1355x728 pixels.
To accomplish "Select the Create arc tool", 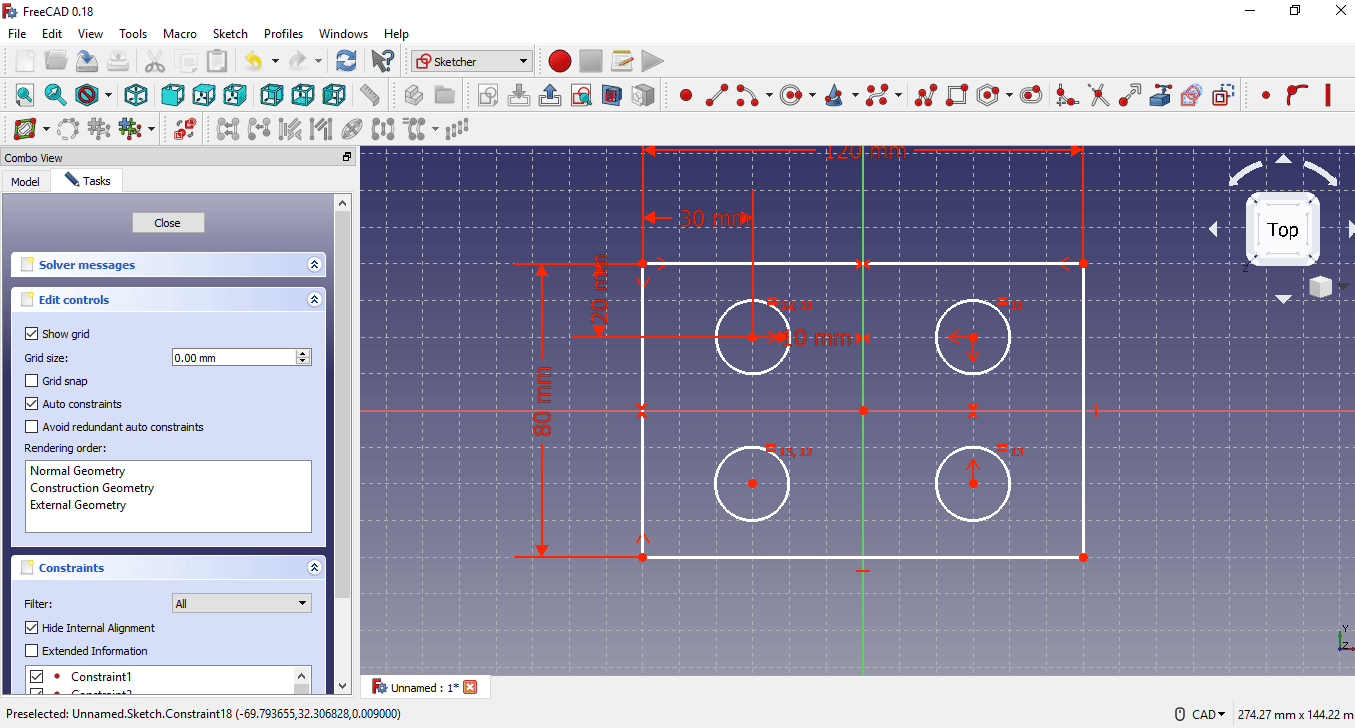I will pos(747,95).
